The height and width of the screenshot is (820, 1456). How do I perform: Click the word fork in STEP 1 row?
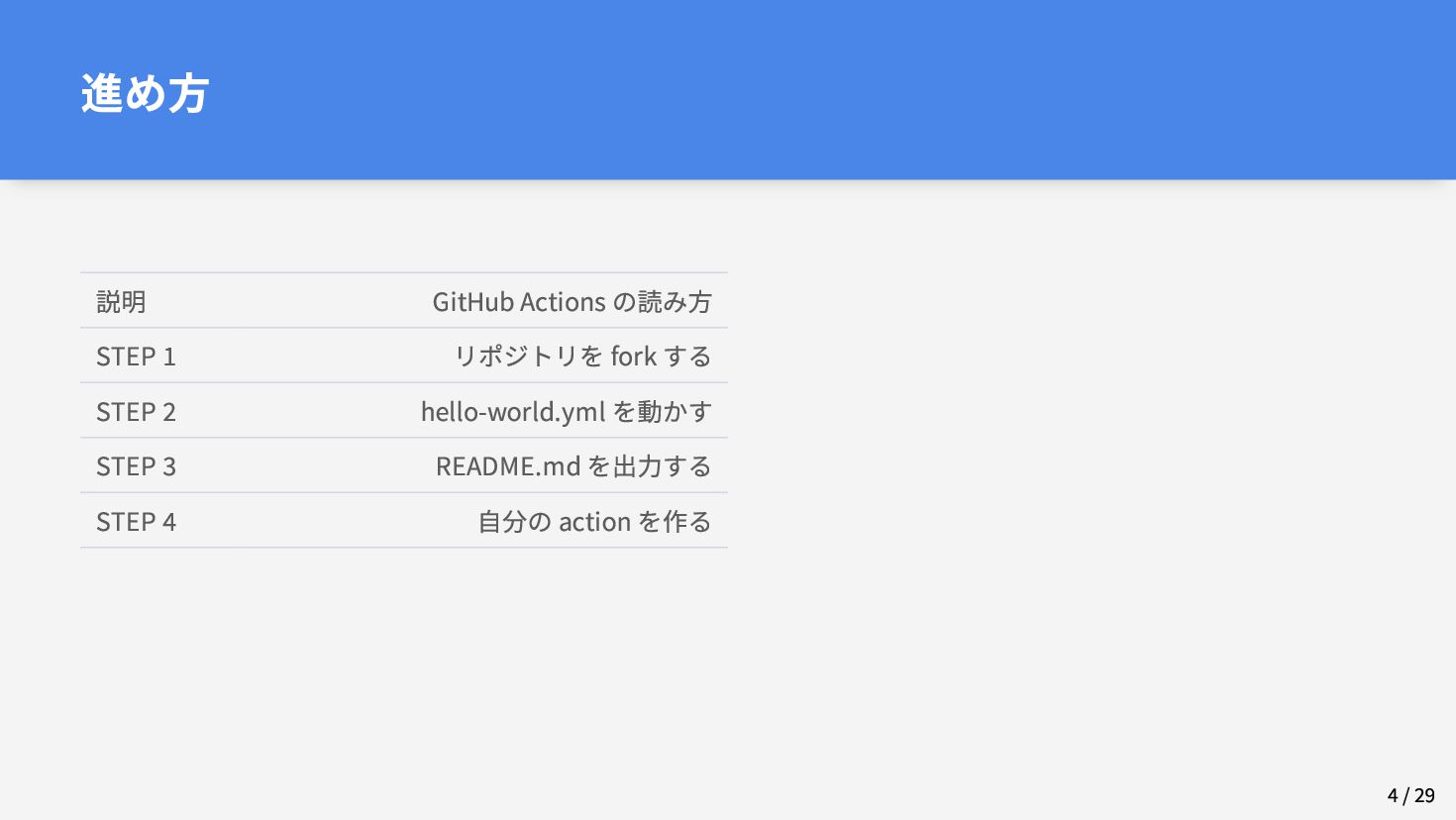click(634, 357)
